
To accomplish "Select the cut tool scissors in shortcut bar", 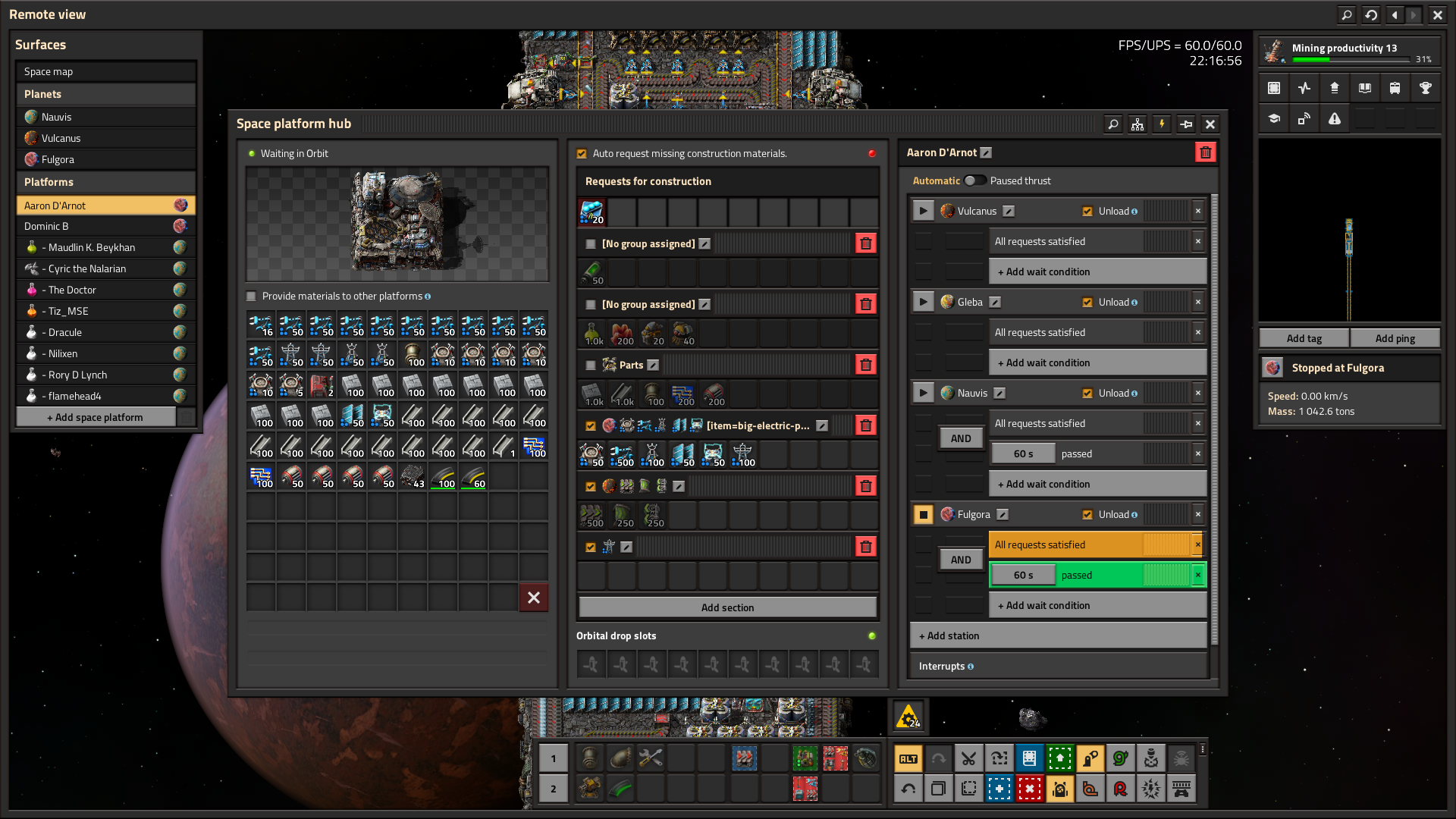I will [x=968, y=758].
